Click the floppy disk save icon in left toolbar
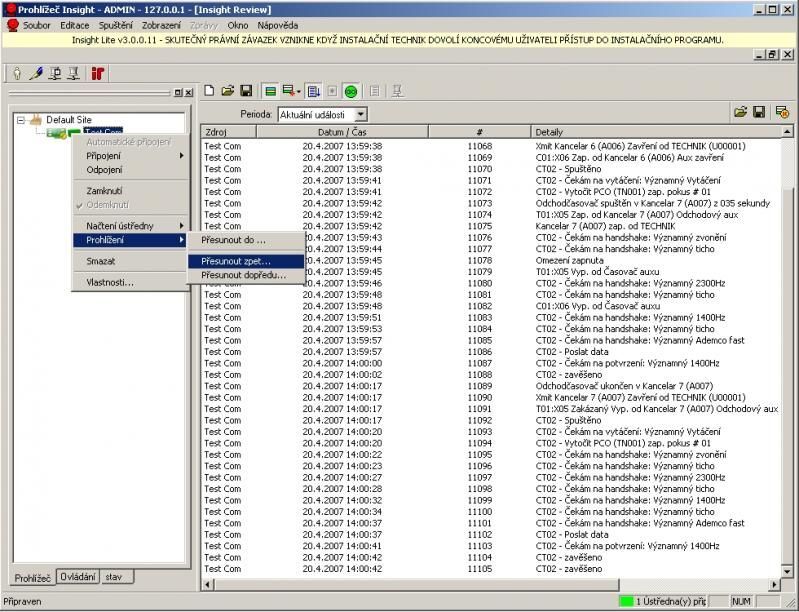This screenshot has width=799, height=612. click(x=244, y=91)
